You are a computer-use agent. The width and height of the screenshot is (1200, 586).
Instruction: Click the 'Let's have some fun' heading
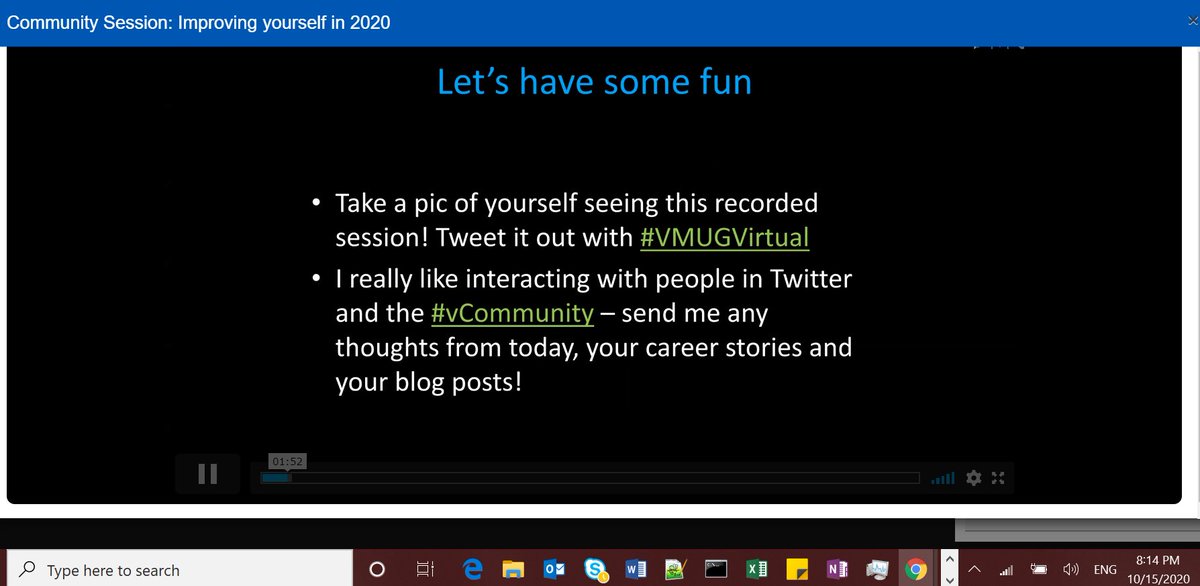point(594,81)
